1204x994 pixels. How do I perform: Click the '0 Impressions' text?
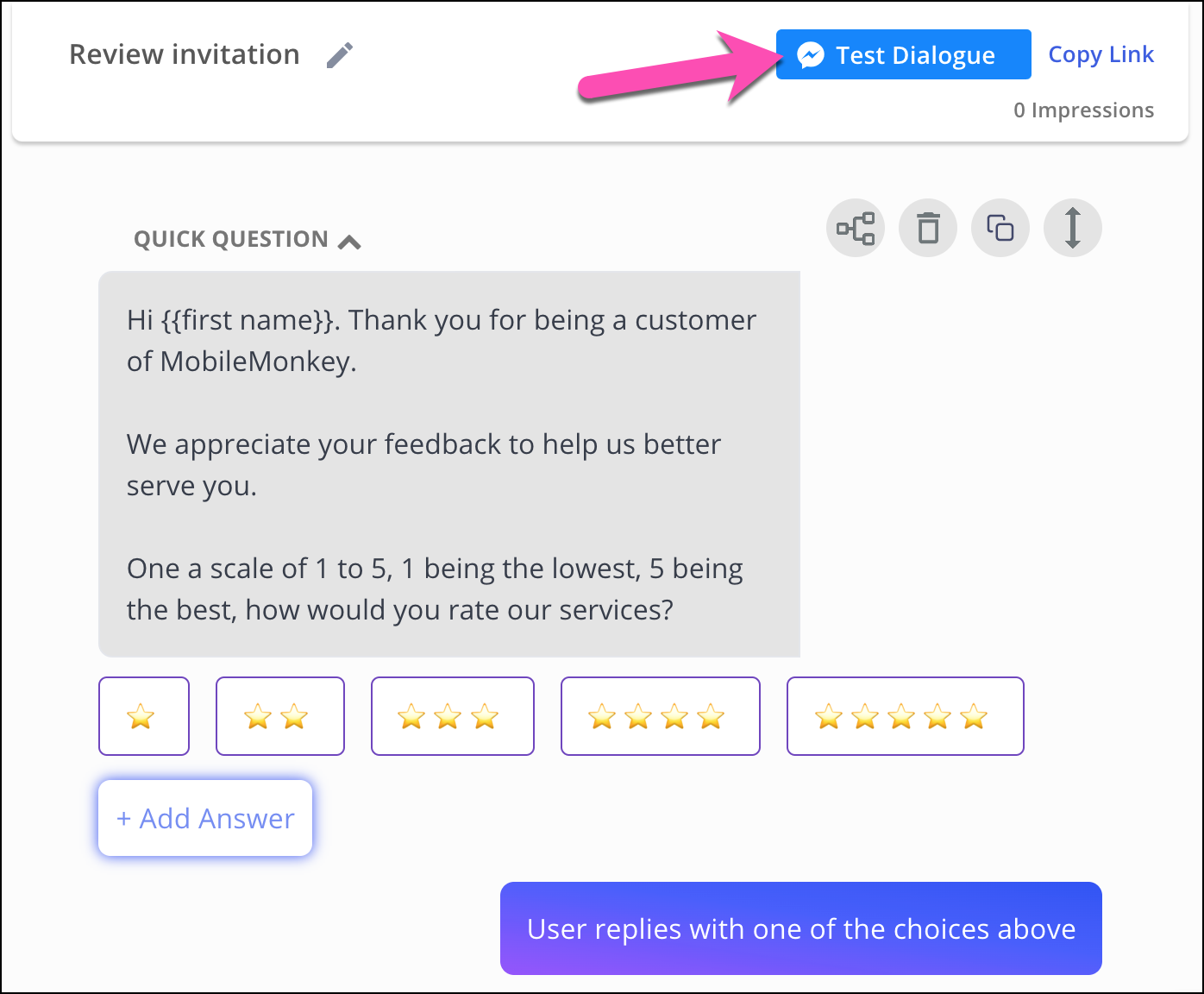[1083, 110]
